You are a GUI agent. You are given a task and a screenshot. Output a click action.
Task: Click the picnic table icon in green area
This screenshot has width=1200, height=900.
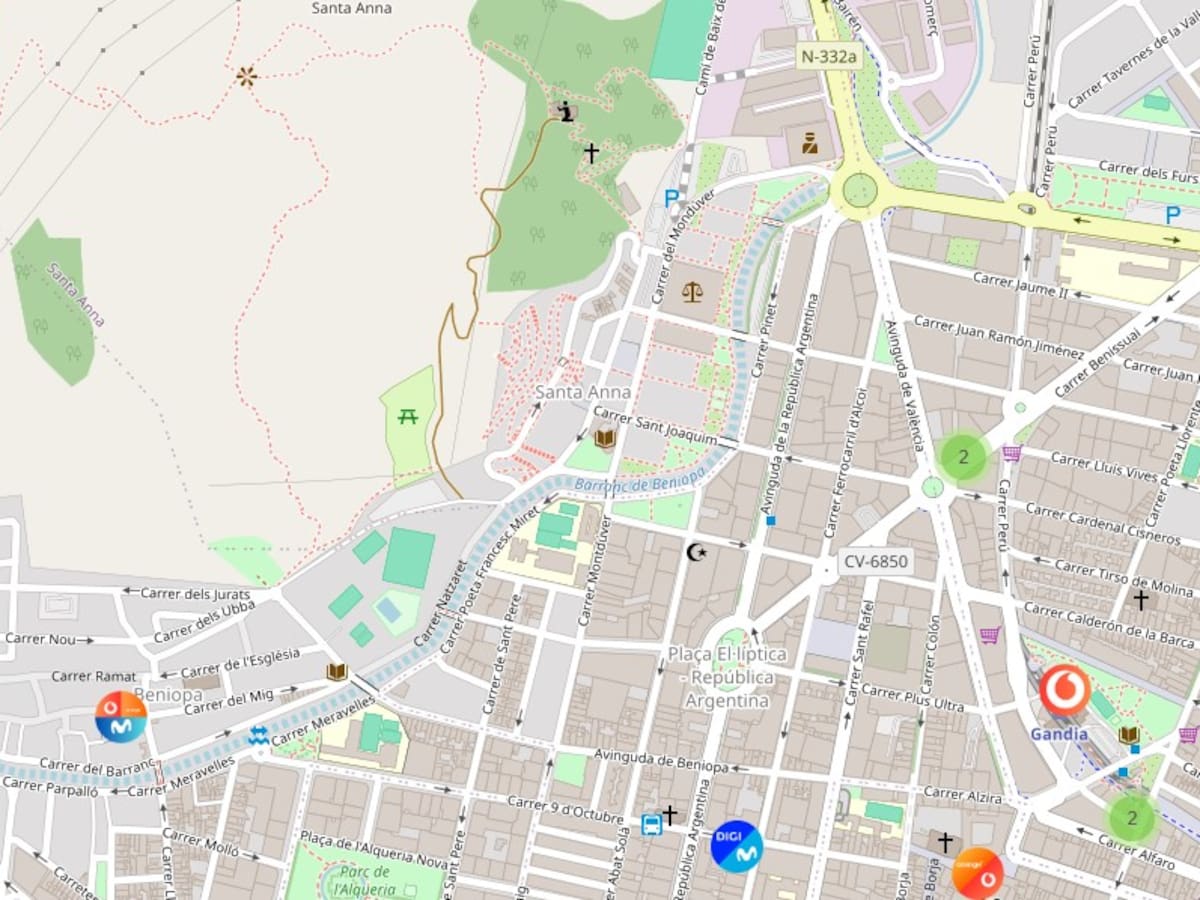point(408,416)
